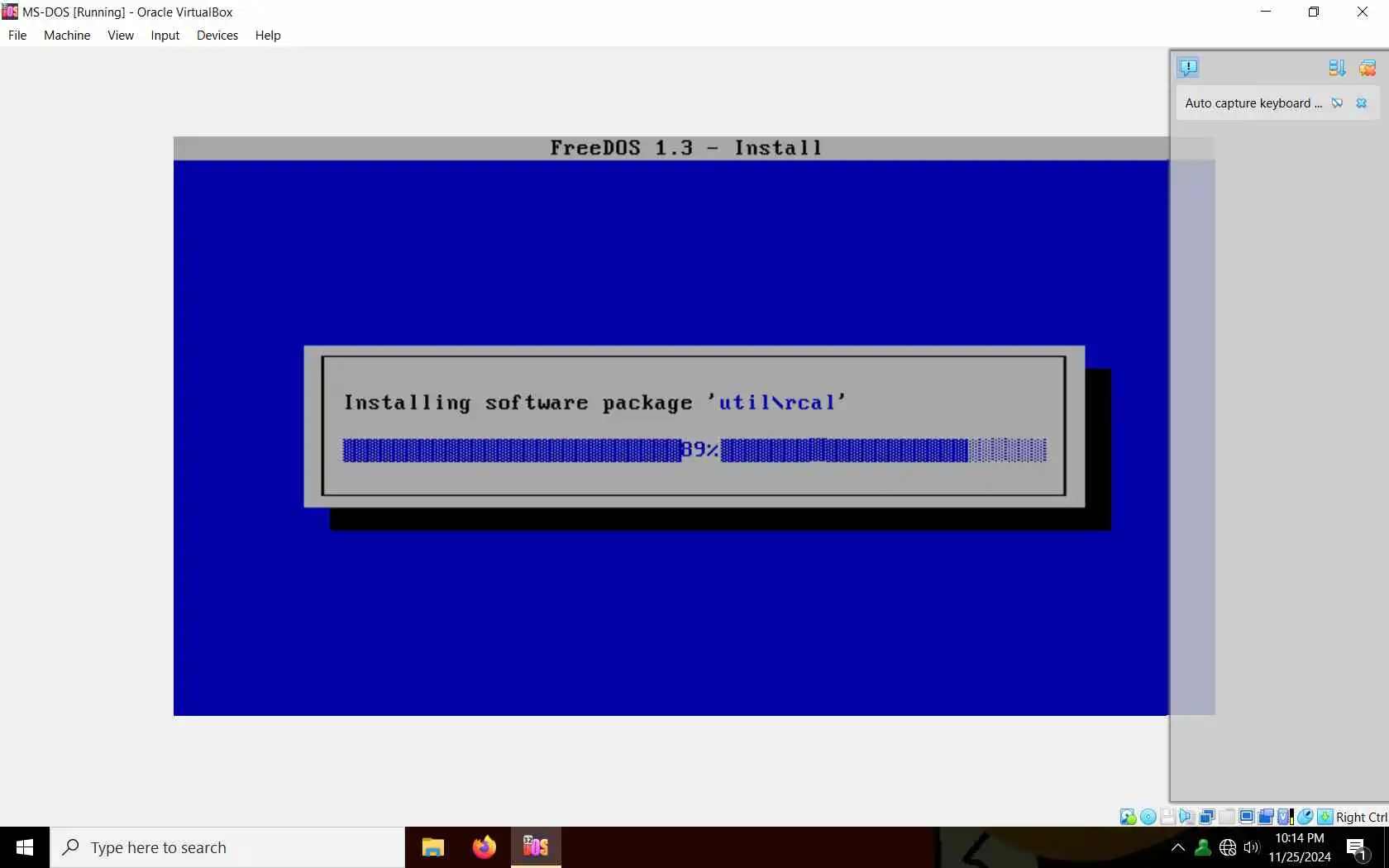
Task: Open the Devices menu
Action: pos(217,36)
